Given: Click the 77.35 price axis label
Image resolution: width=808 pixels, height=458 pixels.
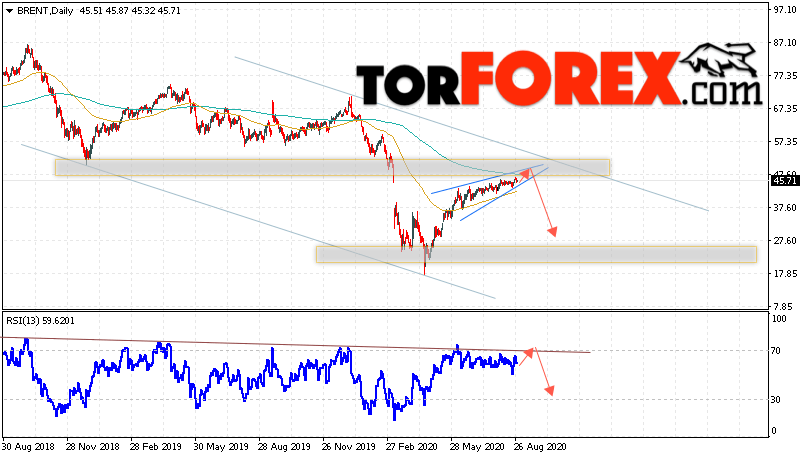Looking at the screenshot, I should (785, 76).
